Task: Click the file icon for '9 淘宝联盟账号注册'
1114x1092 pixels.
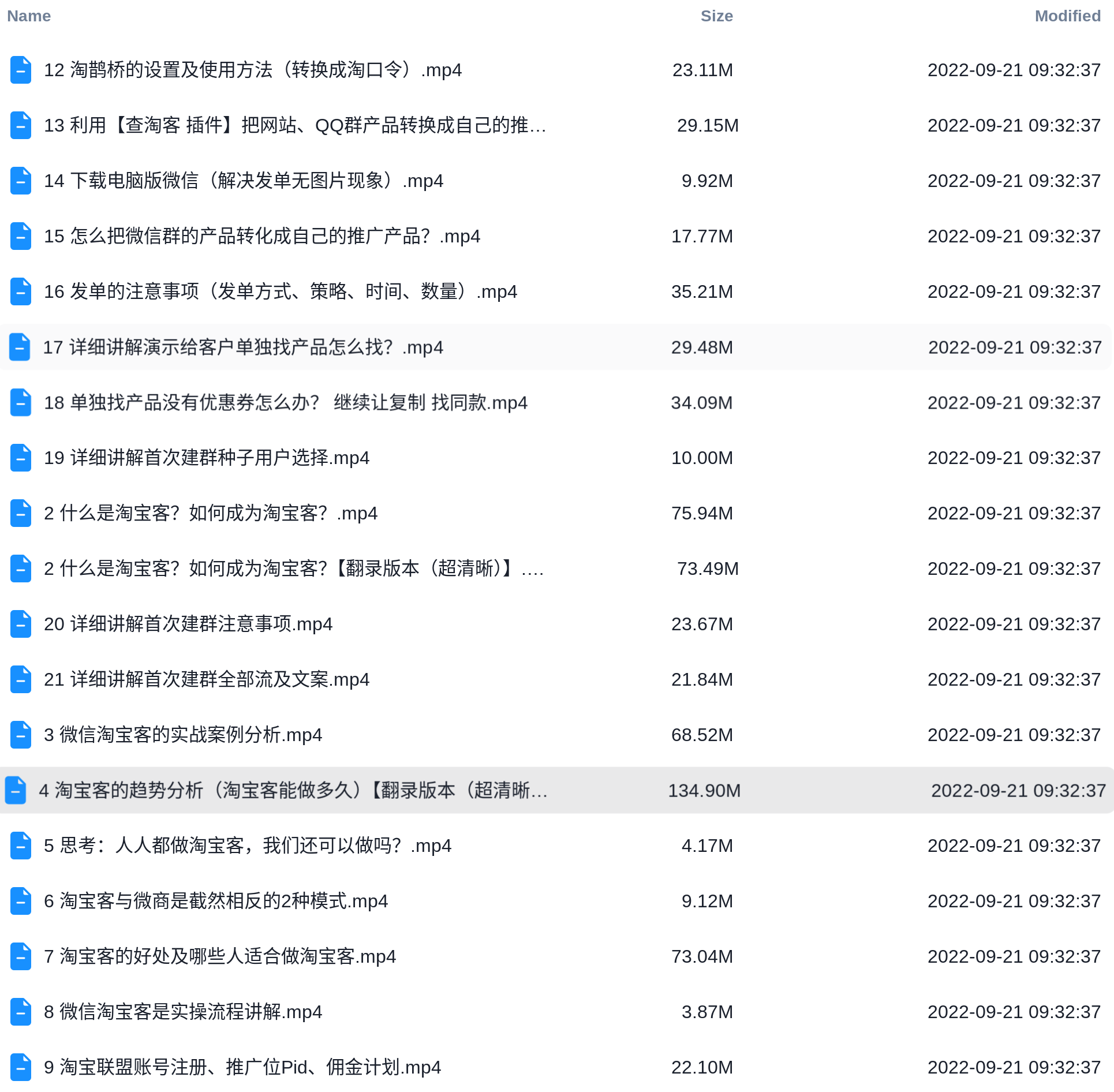Action: coord(21,1067)
